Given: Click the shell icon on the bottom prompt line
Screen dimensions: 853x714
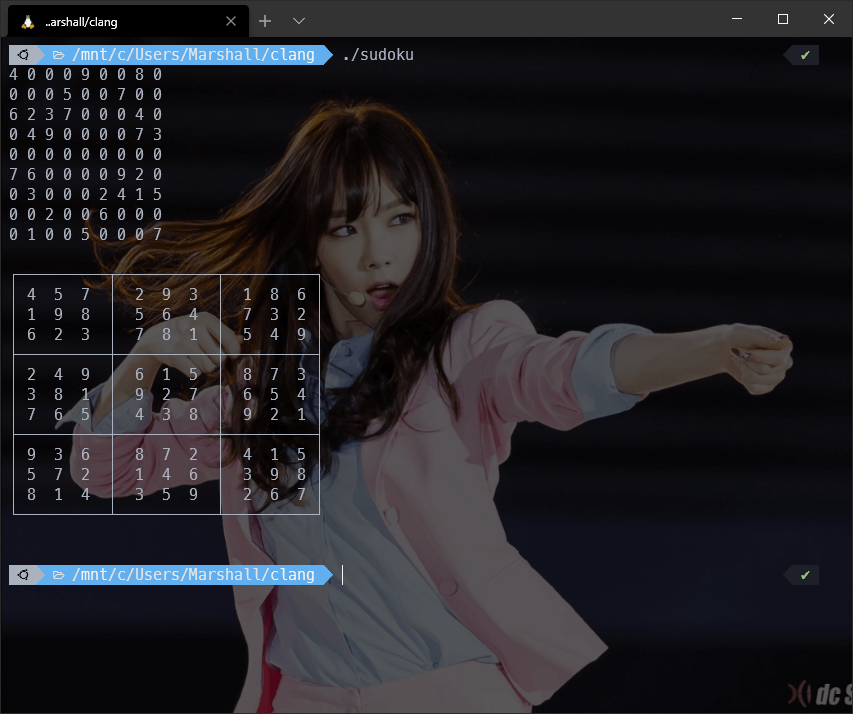Looking at the screenshot, I should (x=22, y=575).
